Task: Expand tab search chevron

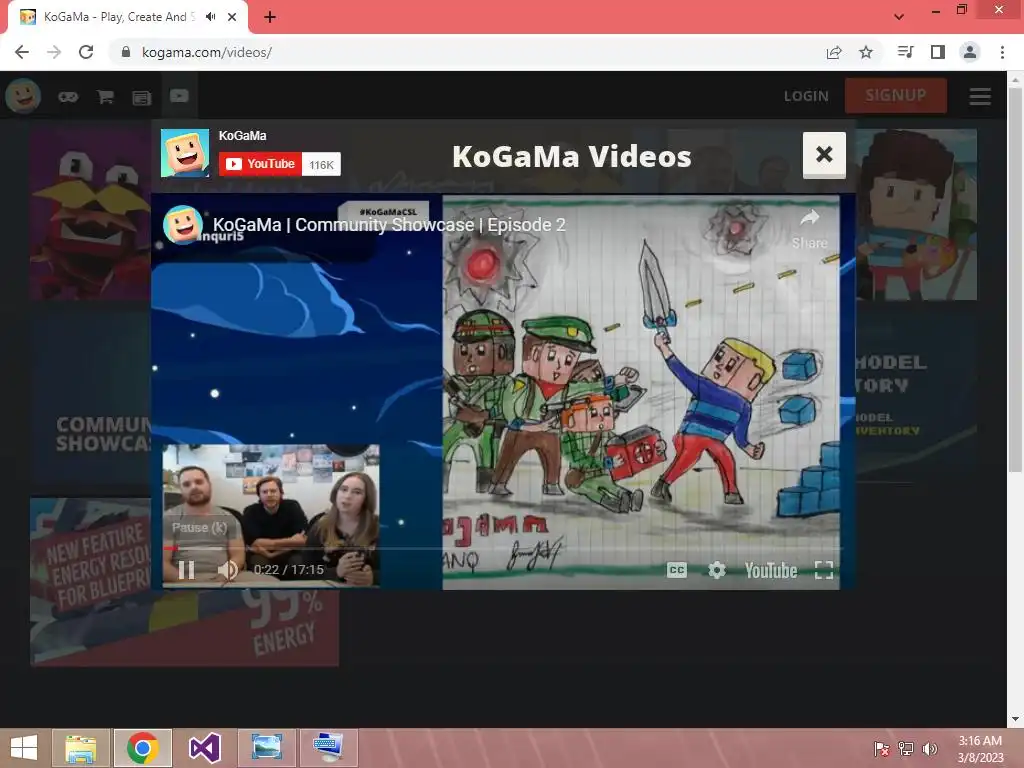Action: pos(899,17)
